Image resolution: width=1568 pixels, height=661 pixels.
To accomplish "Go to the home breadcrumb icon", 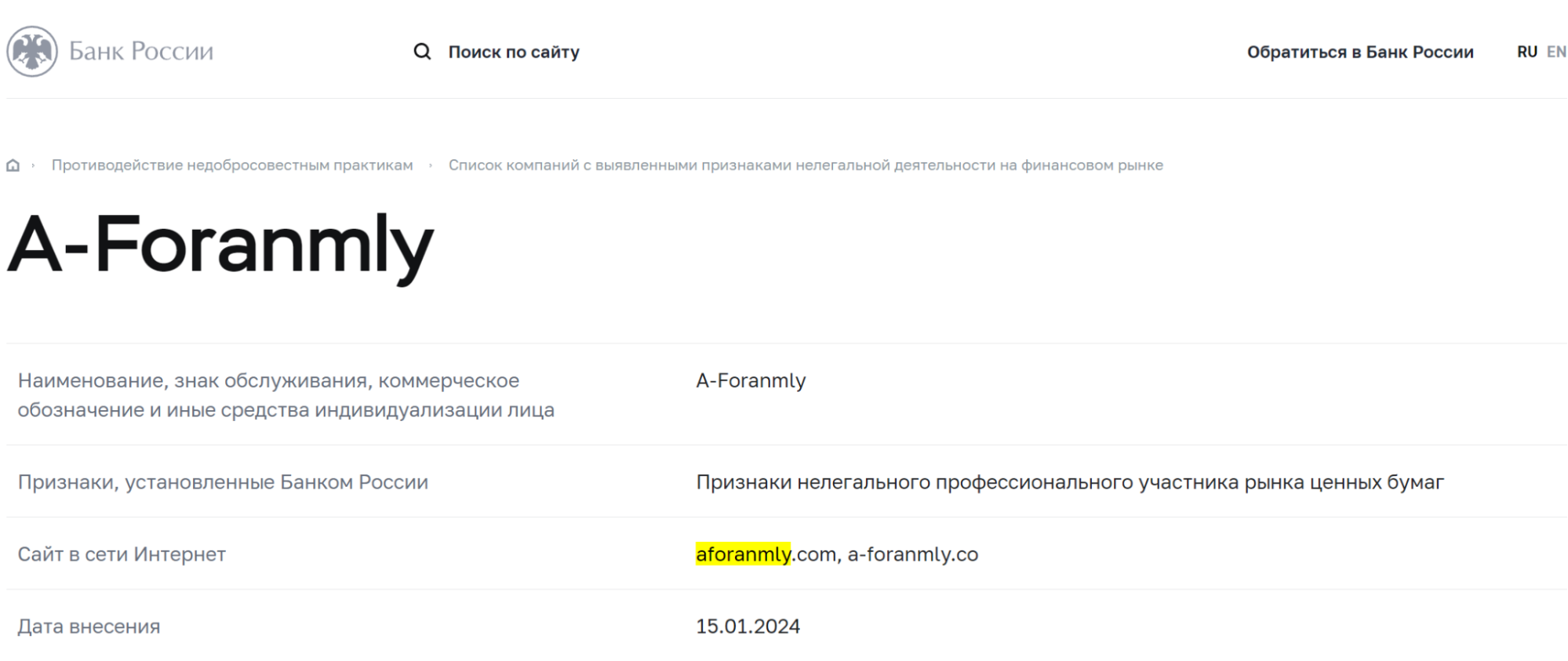I will click(x=13, y=165).
